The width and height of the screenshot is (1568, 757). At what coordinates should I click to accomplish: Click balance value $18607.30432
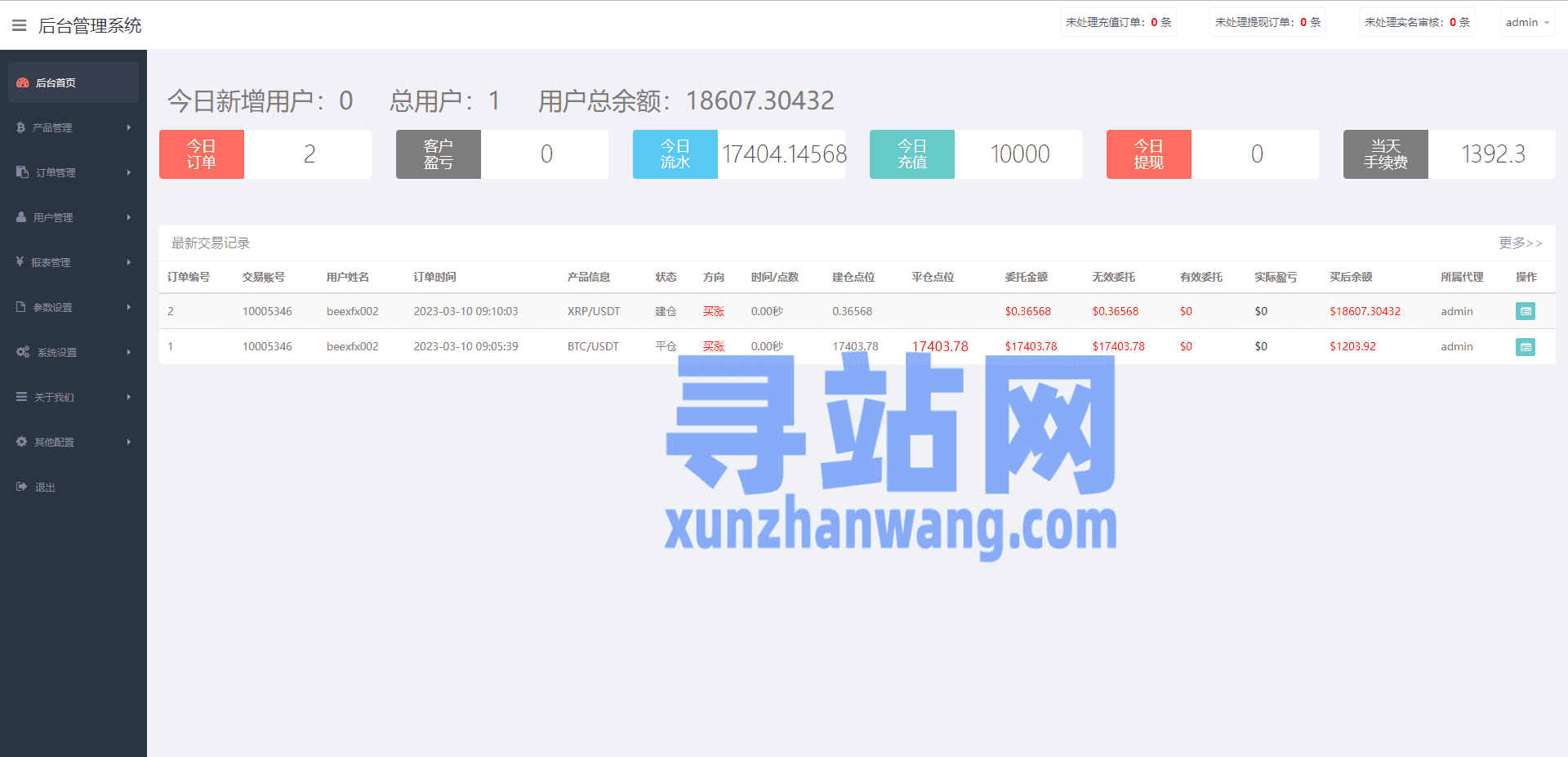tap(1365, 311)
